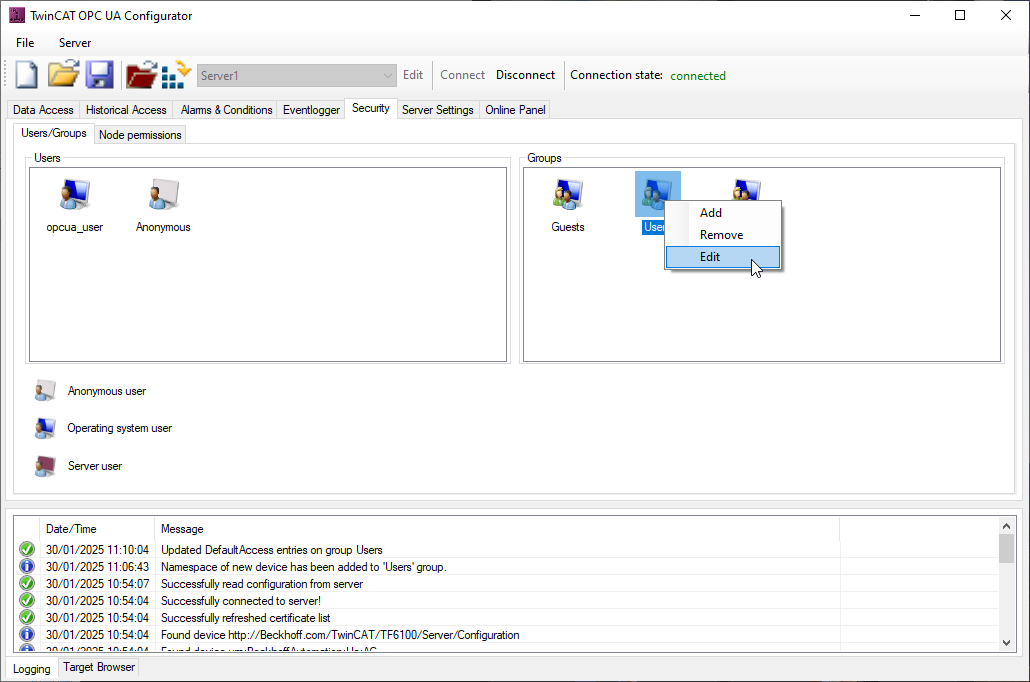Click the Disconnect button
1030x682 pixels.
(x=525, y=75)
